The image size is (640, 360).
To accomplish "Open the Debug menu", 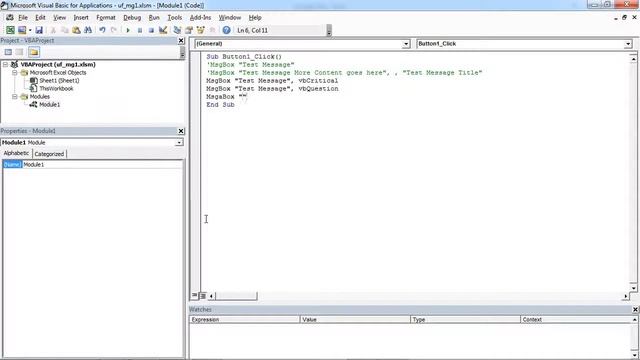I will click(132, 18).
